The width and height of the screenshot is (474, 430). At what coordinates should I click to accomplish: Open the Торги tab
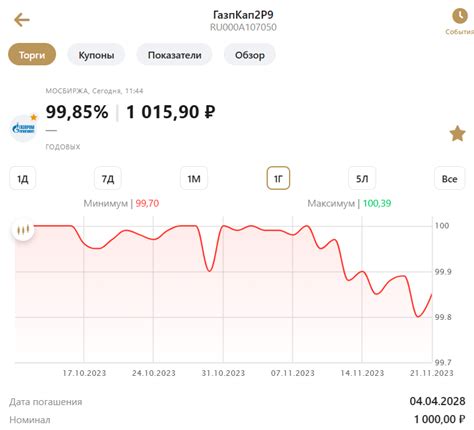(32, 55)
